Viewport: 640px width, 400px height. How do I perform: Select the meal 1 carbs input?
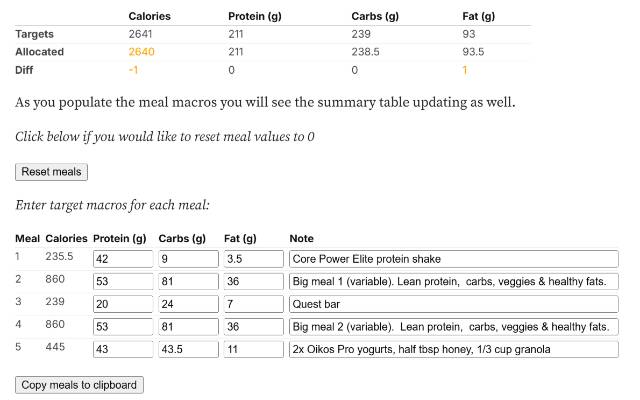tap(188, 259)
